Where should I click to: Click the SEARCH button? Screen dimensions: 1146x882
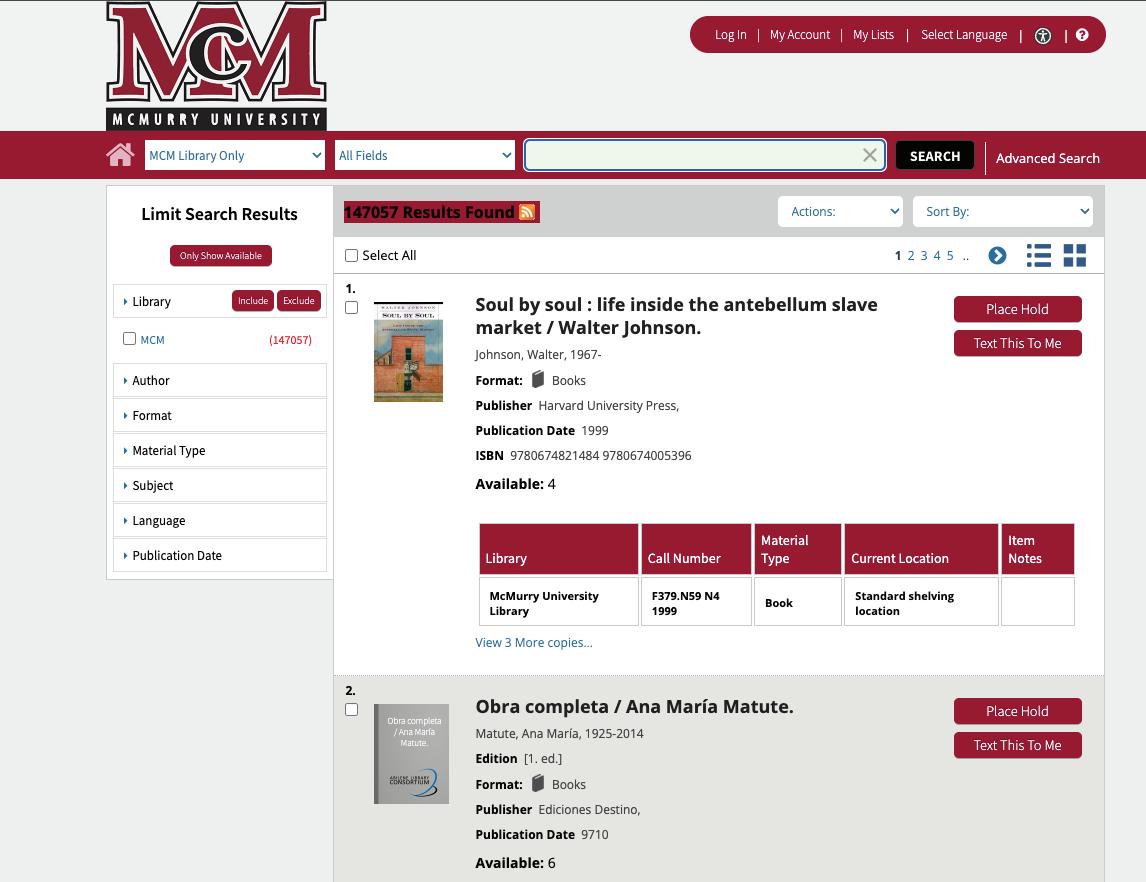[935, 156]
